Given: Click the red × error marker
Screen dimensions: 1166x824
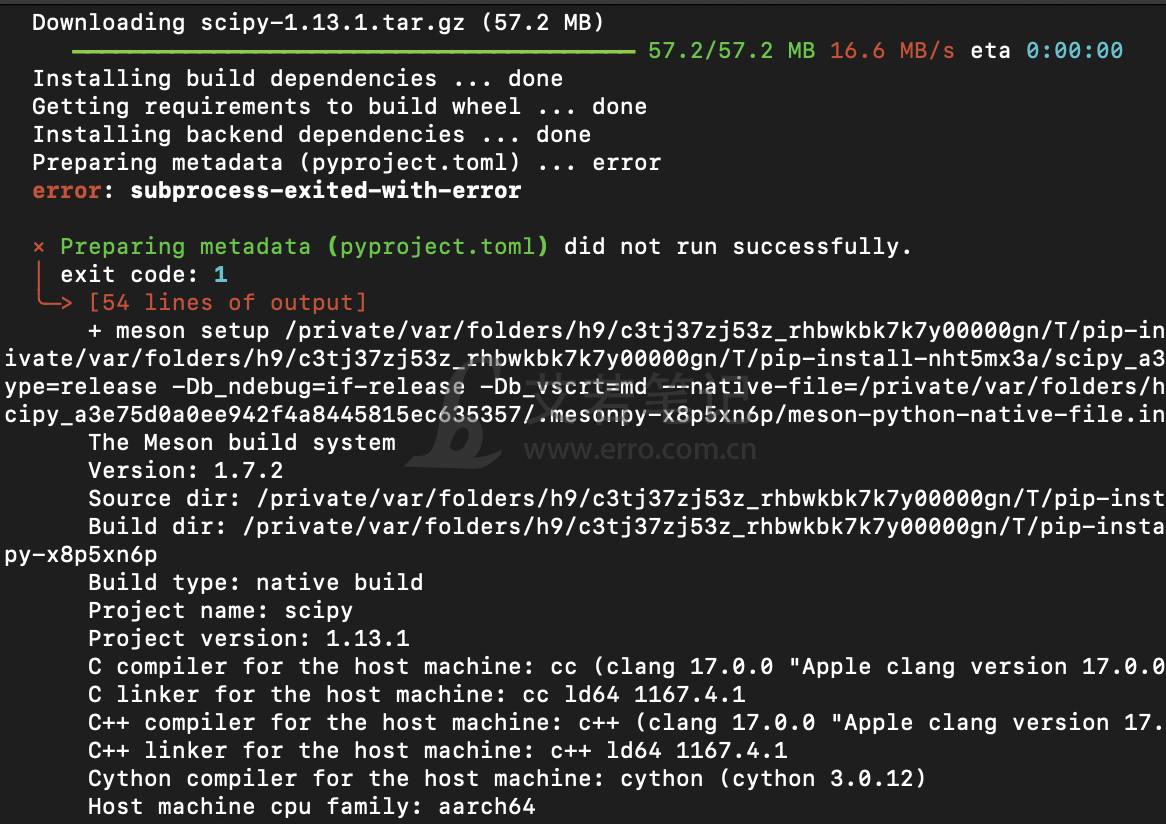Looking at the screenshot, I should [39, 246].
